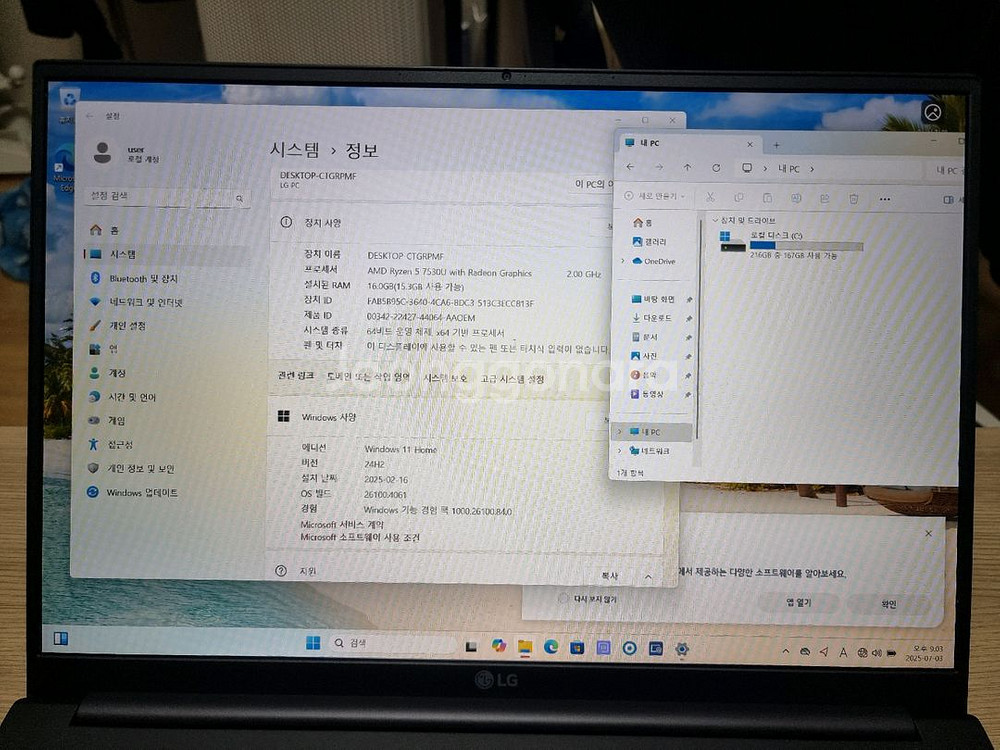Click the Paste icon in Explorer toolbar
The image size is (1000, 750).
pyautogui.click(x=767, y=198)
